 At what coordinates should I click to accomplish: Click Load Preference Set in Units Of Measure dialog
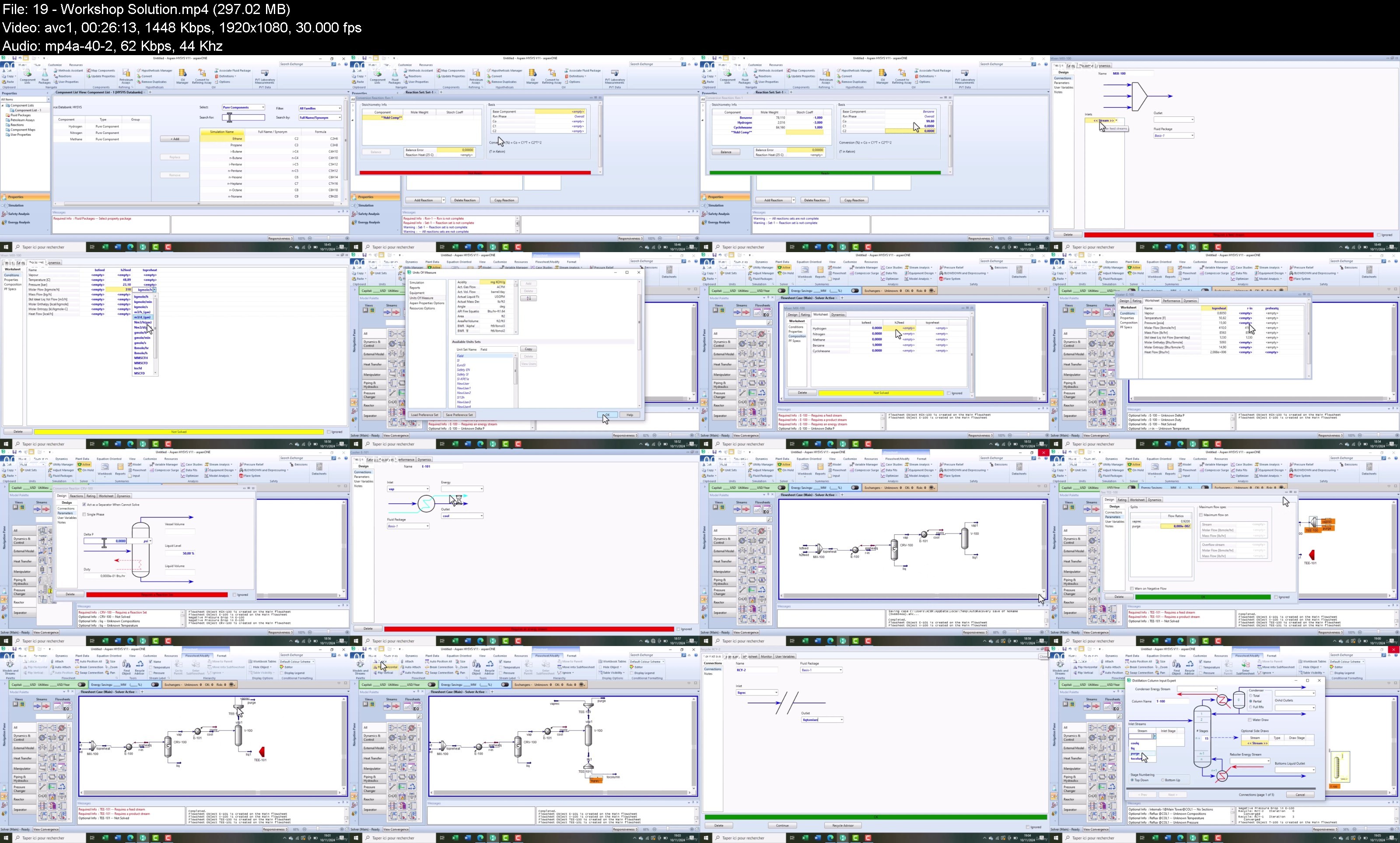(424, 414)
